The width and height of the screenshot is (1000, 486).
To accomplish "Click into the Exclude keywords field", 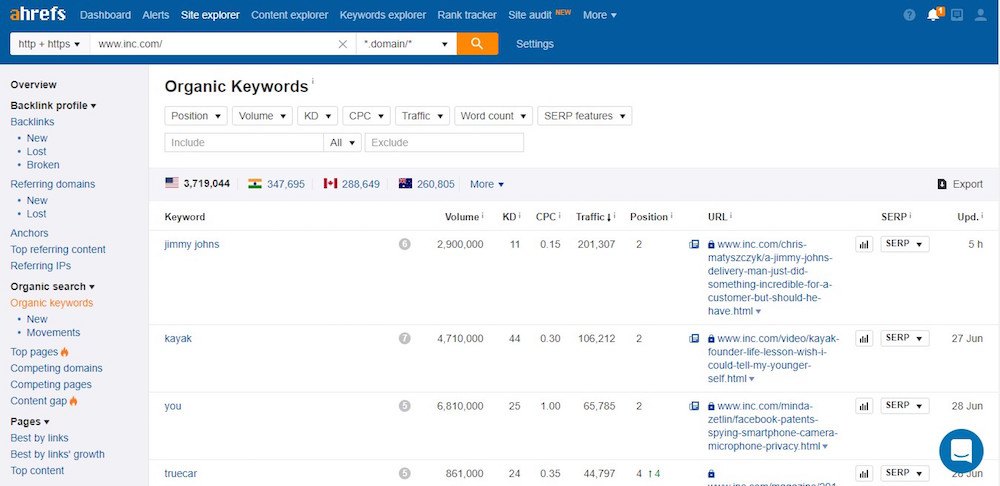I will click(444, 143).
